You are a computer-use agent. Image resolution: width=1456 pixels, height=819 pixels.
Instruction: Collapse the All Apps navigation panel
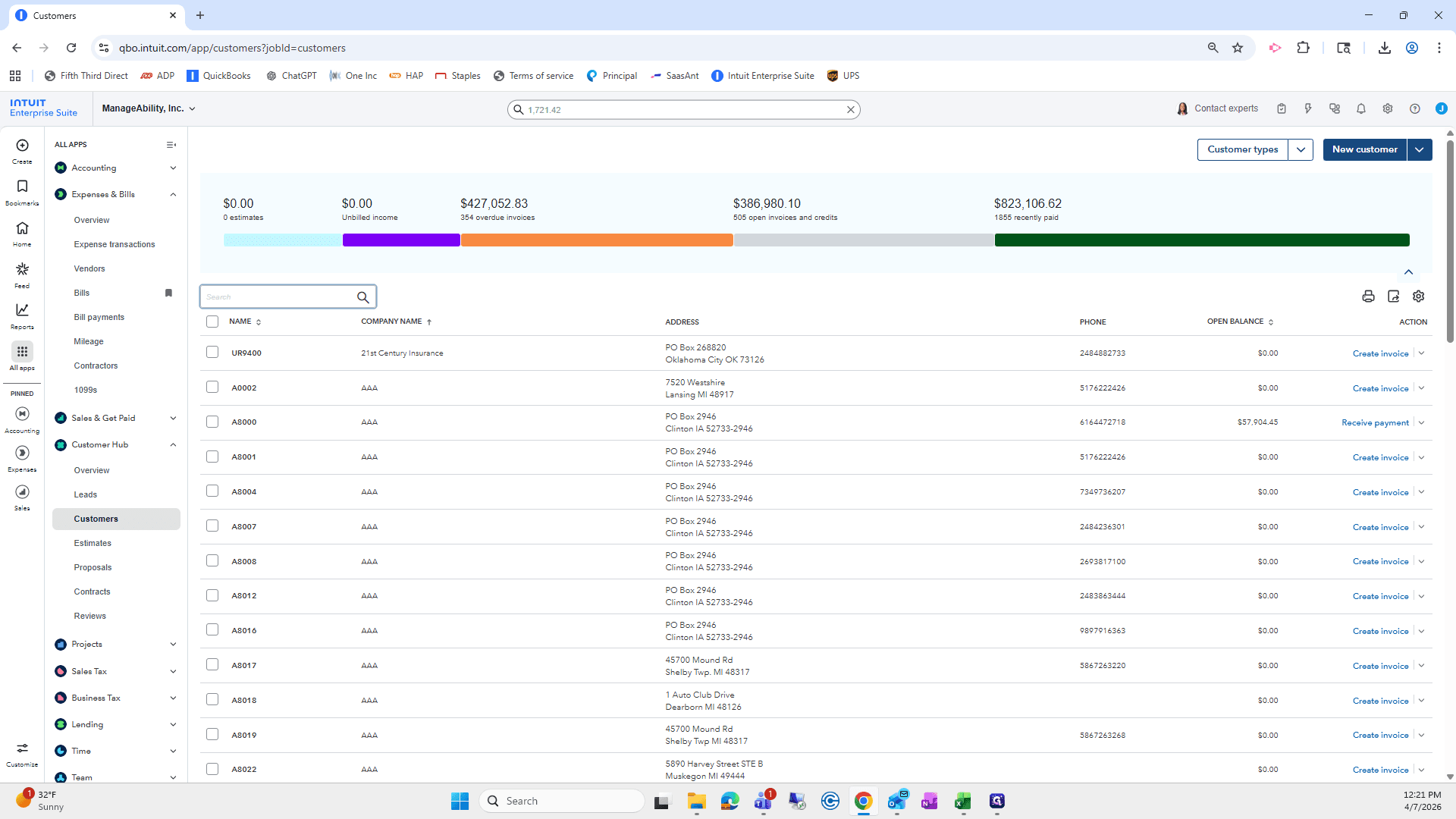tap(171, 145)
